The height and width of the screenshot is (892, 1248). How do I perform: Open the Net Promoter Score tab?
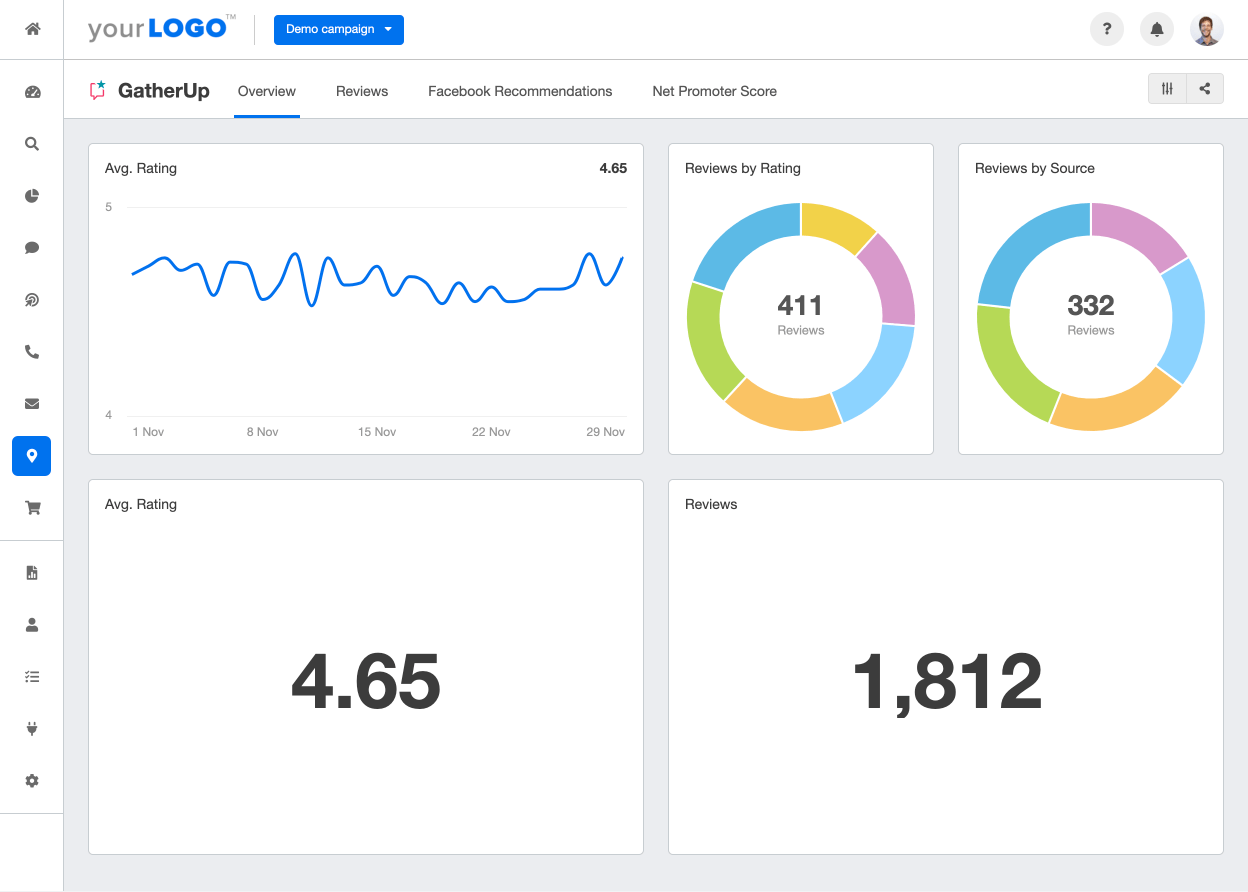point(714,91)
